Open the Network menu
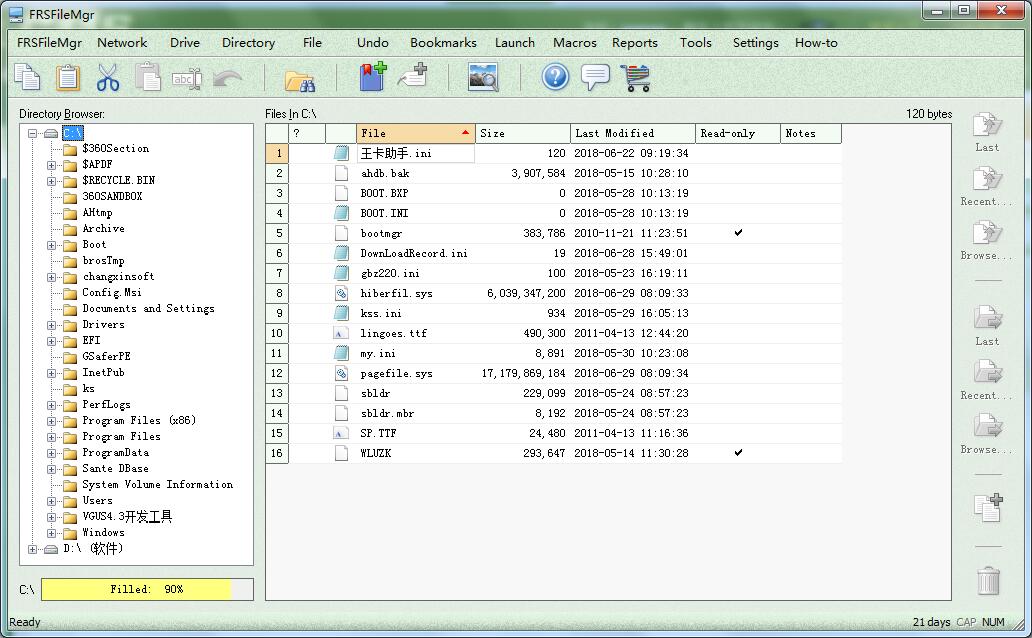The image size is (1032, 638). point(122,43)
